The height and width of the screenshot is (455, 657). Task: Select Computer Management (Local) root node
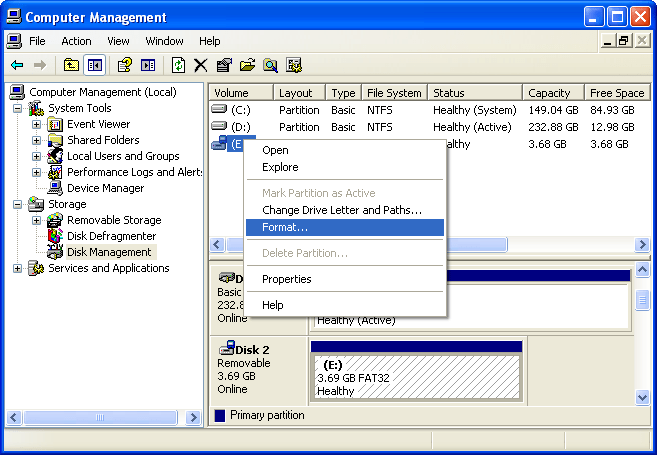click(103, 92)
